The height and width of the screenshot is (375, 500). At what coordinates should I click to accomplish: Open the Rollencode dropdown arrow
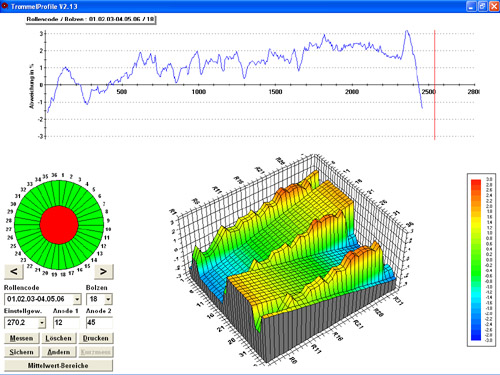[x=77, y=299]
